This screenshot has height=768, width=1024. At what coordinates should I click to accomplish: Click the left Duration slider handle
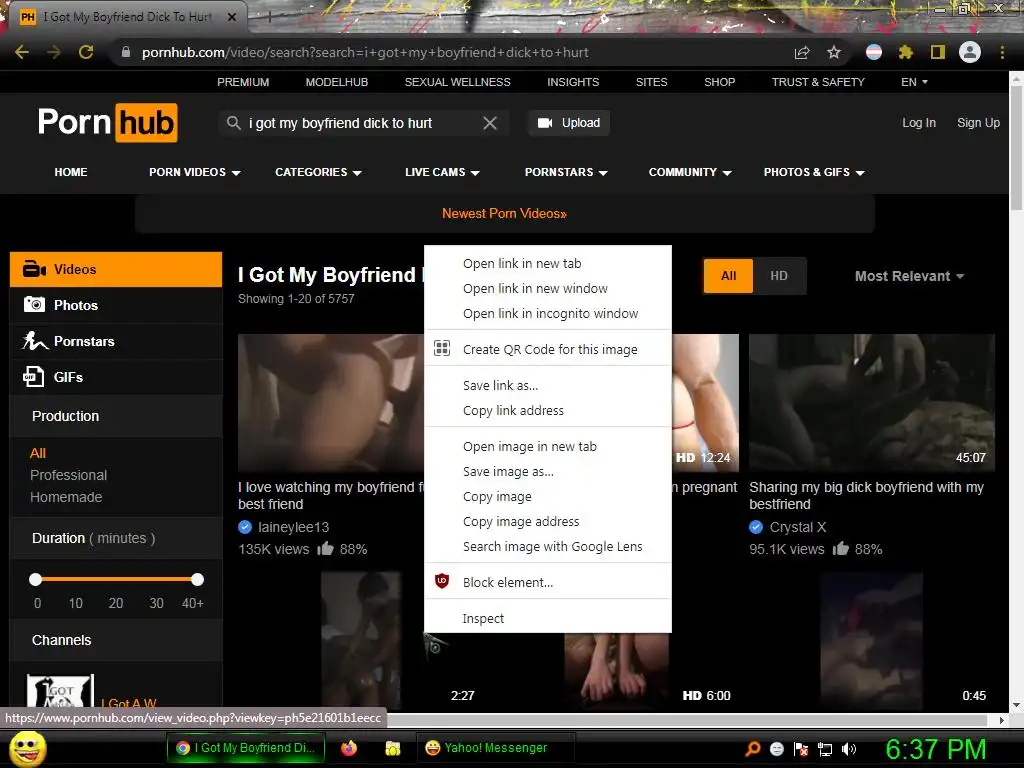35,579
